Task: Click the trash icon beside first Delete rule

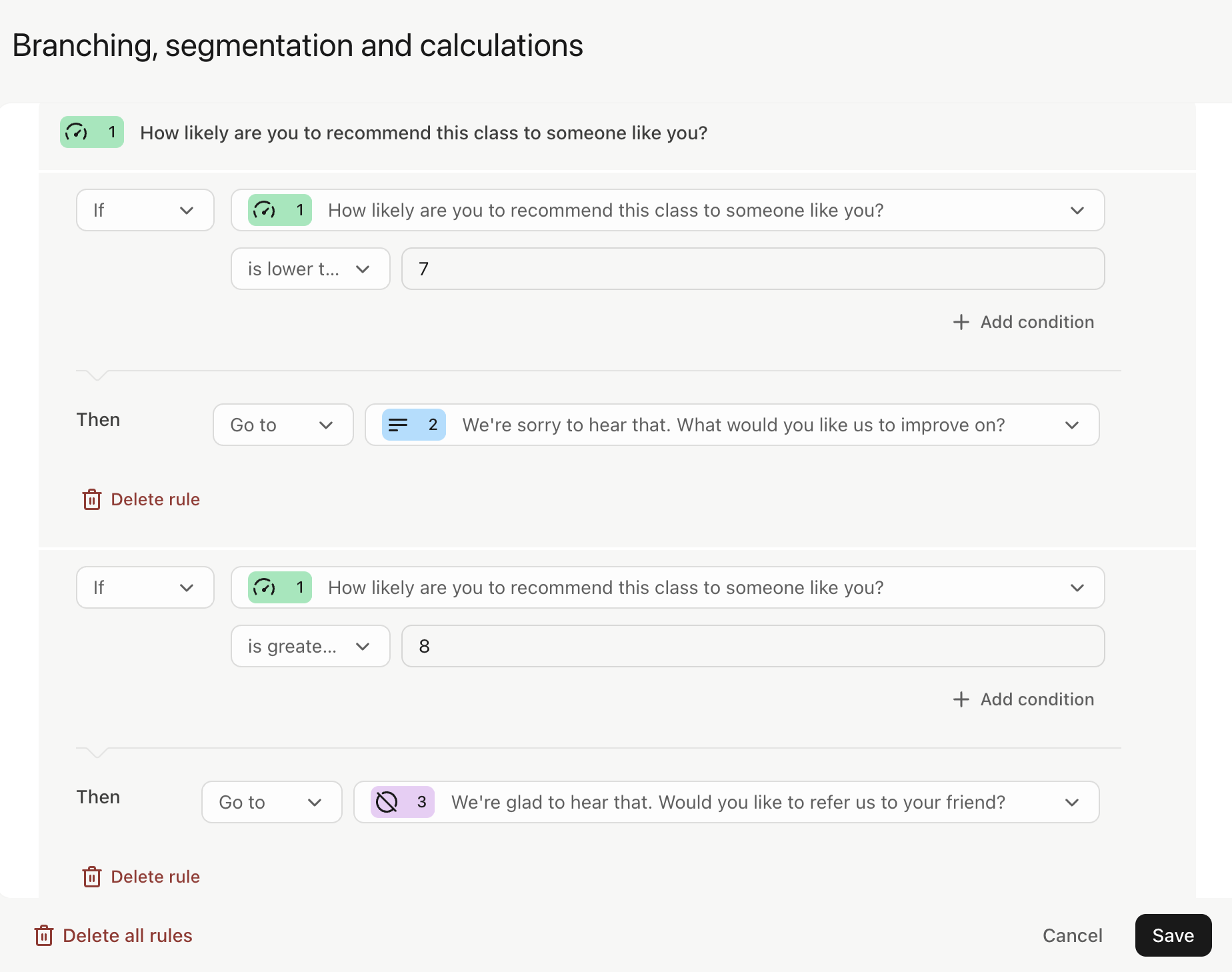Action: [92, 499]
